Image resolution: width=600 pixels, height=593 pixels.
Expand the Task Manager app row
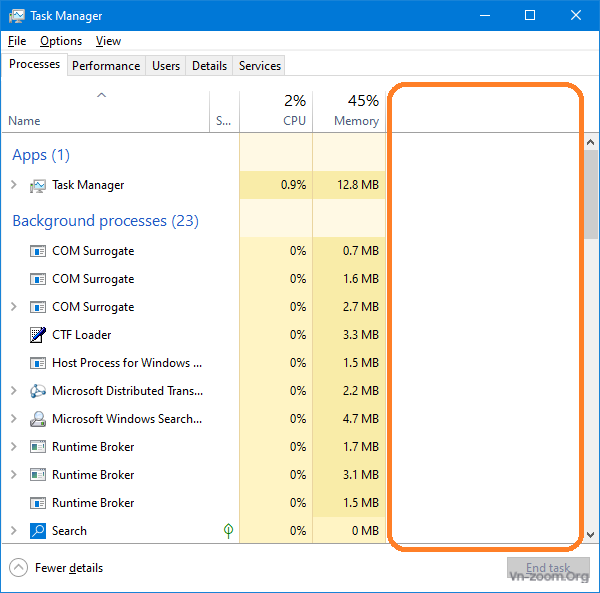point(14,185)
